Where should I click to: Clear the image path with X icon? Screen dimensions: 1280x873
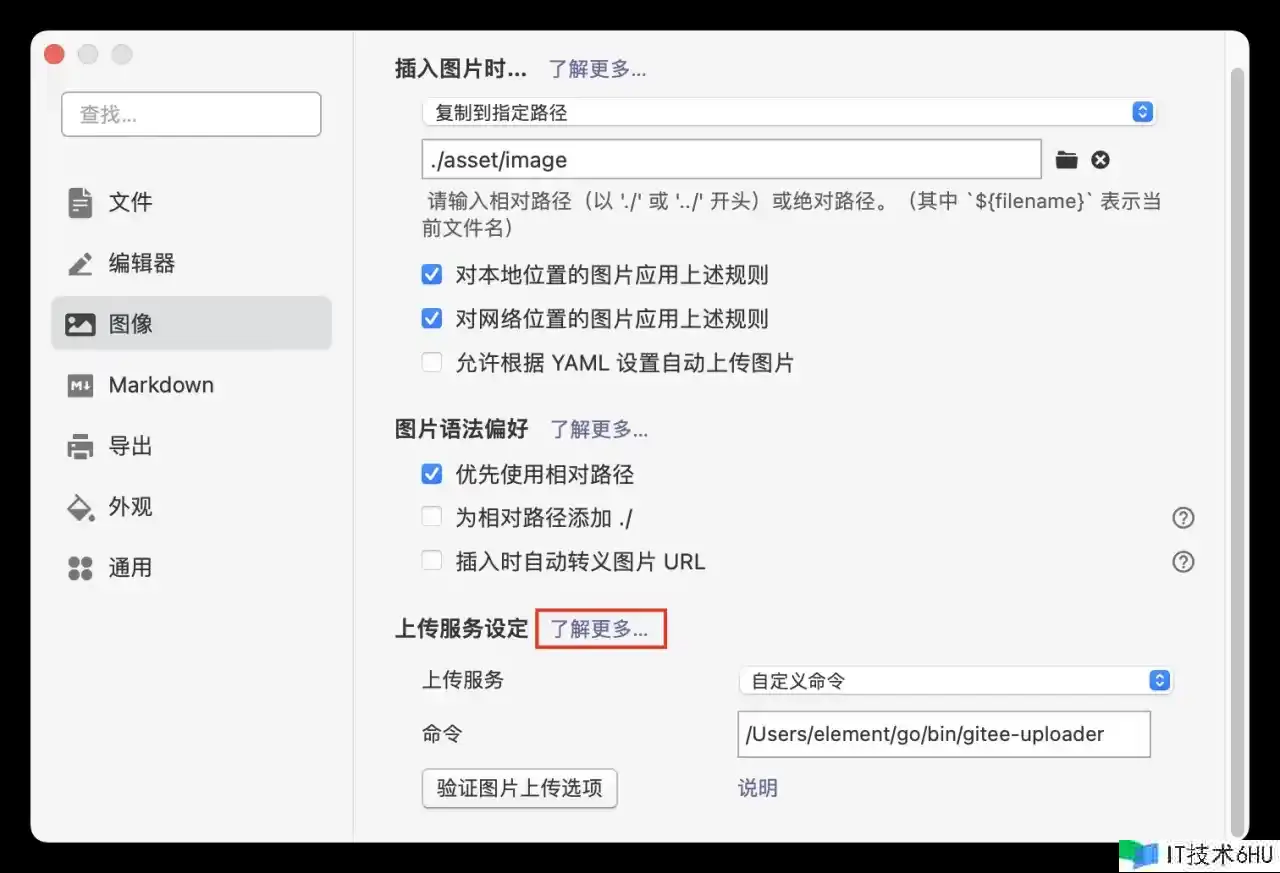coord(1100,160)
